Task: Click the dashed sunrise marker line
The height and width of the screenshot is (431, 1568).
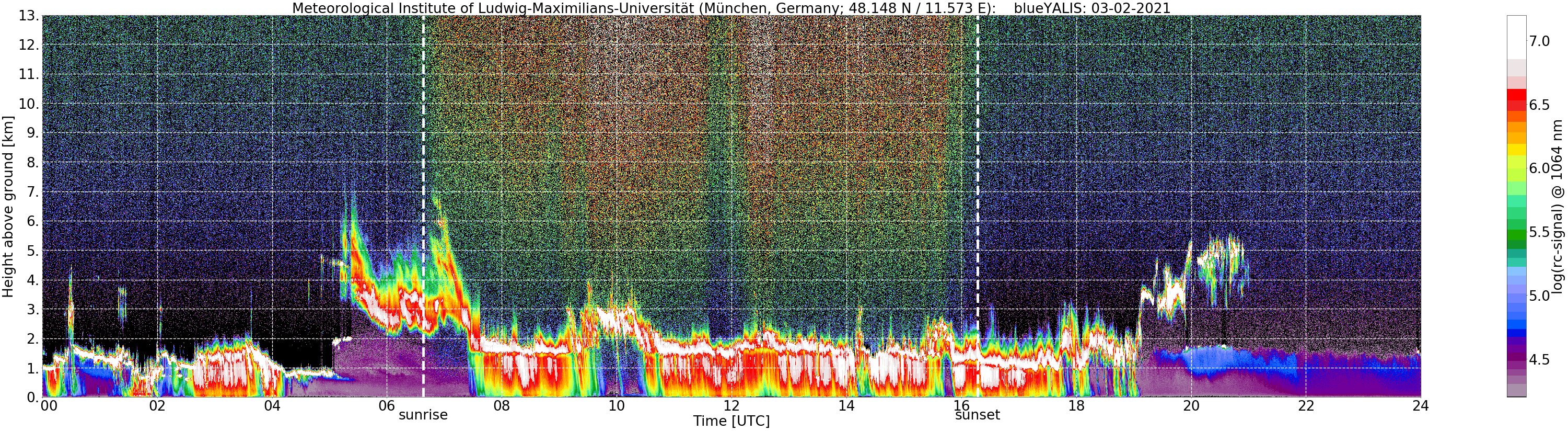Action: pos(423,207)
